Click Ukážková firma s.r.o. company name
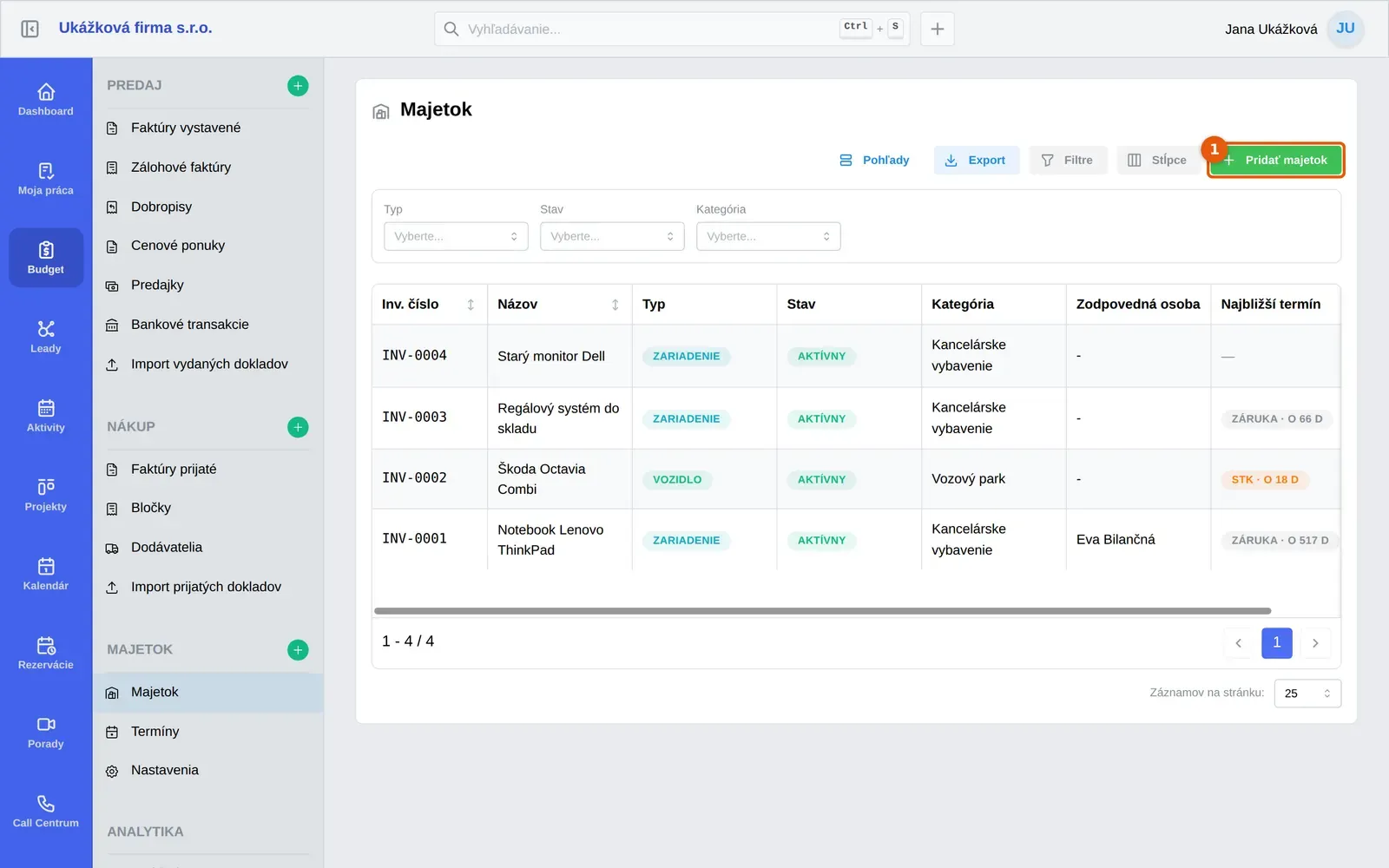Viewport: 1389px width, 868px height. (x=135, y=28)
